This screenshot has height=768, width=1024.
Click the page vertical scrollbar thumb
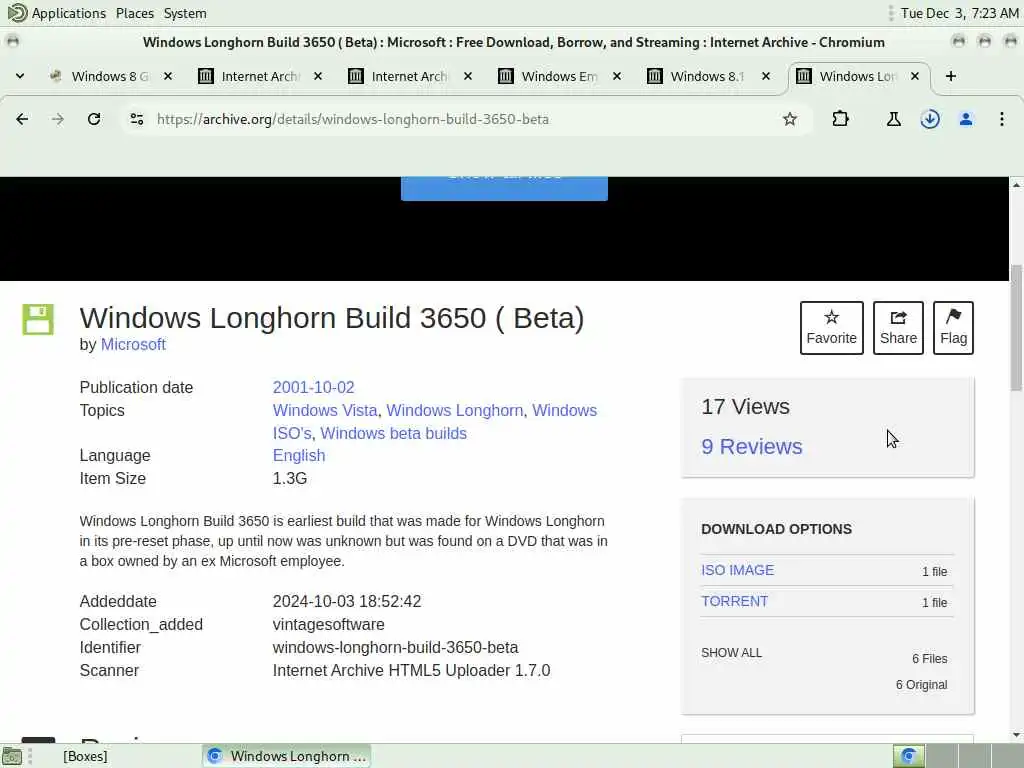point(1016,327)
